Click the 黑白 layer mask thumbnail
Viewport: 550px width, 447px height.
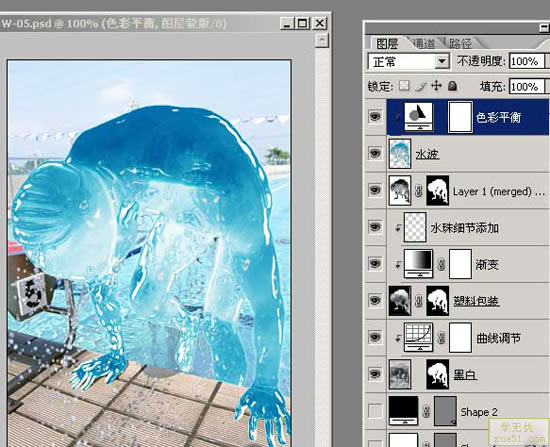pos(437,374)
